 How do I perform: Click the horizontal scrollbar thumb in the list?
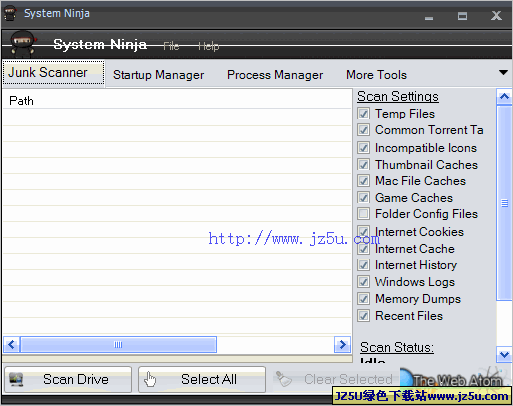tap(118, 344)
